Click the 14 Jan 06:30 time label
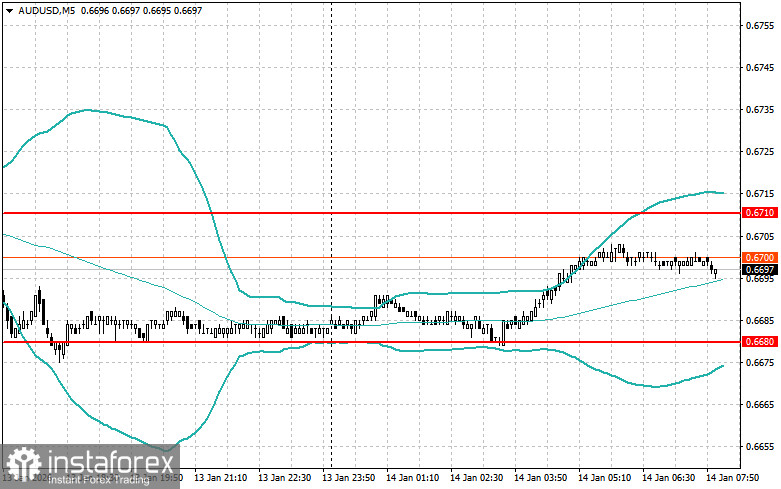The width and height of the screenshot is (781, 489). point(668,478)
